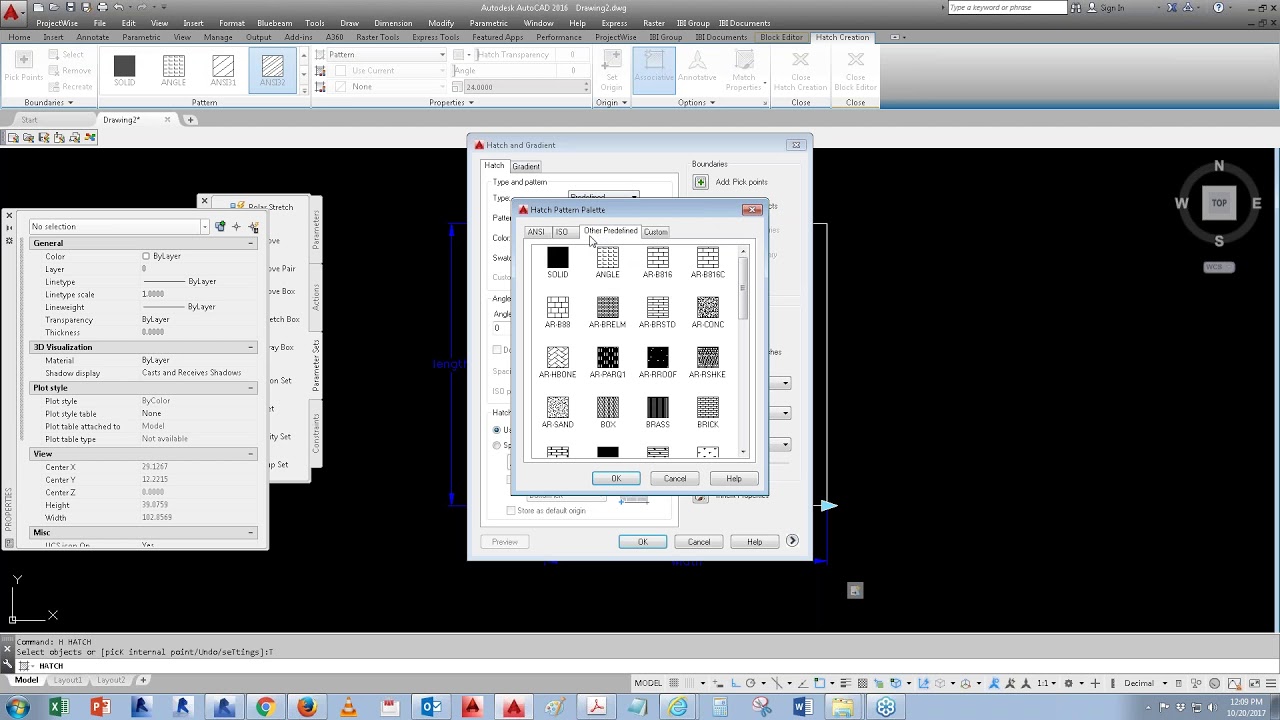Choose the ANGLE pattern in Hatch Pattern Palette

click(608, 258)
